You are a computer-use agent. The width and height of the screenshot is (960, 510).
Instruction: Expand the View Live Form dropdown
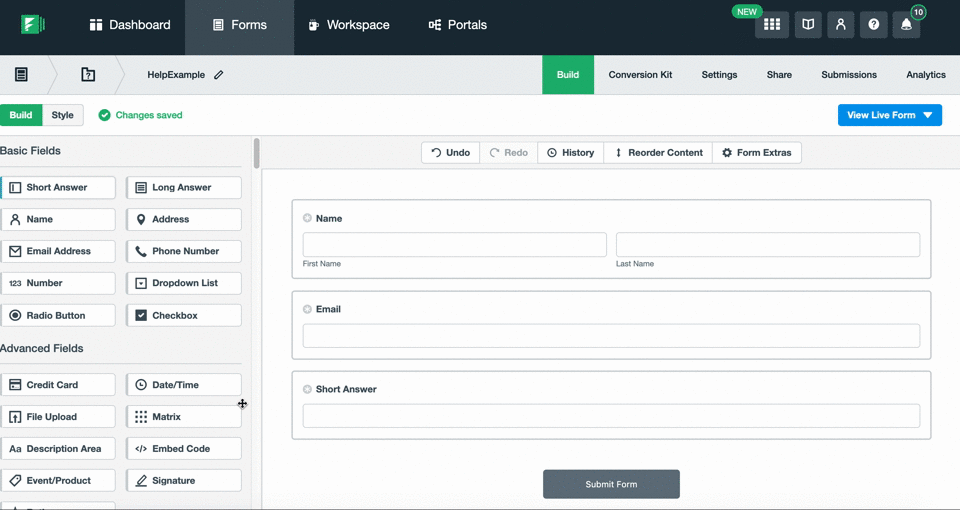click(x=929, y=115)
